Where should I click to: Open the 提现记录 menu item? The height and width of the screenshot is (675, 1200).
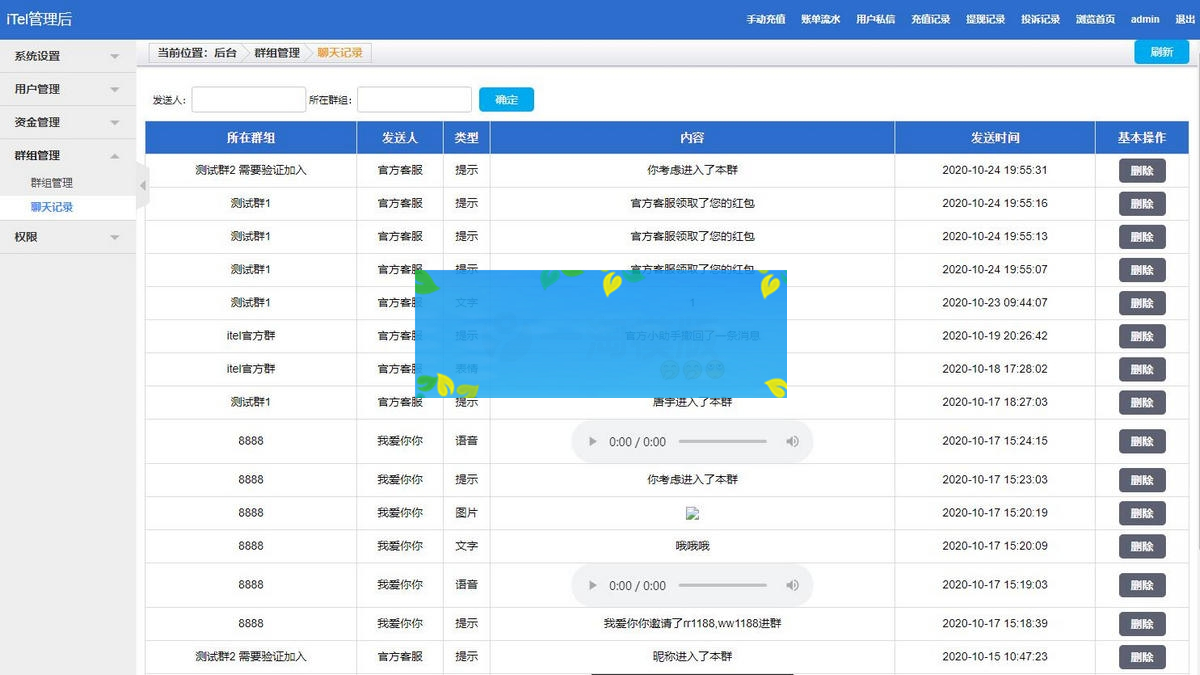tap(986, 18)
